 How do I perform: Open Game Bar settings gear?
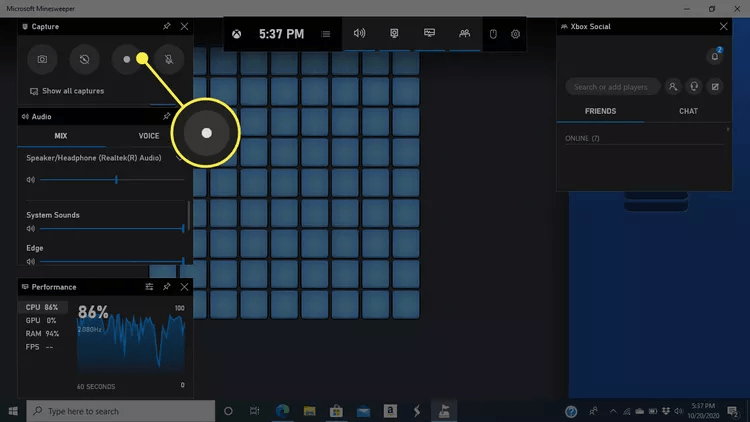pyautogui.click(x=516, y=34)
